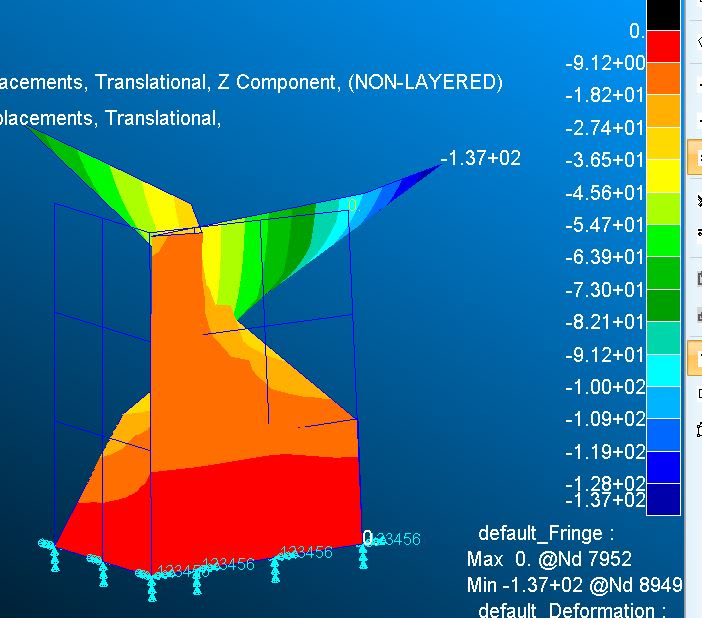Select the 'Min -1.37+02 @Nd 8949' text

click(x=574, y=585)
